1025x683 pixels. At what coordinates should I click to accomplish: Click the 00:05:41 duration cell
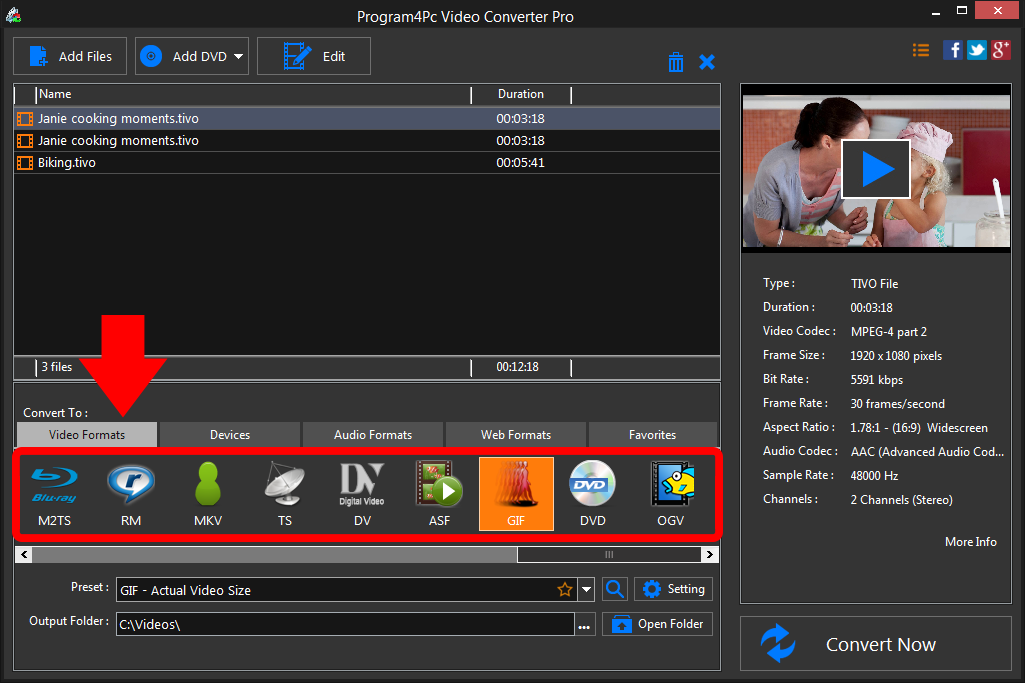coord(520,163)
